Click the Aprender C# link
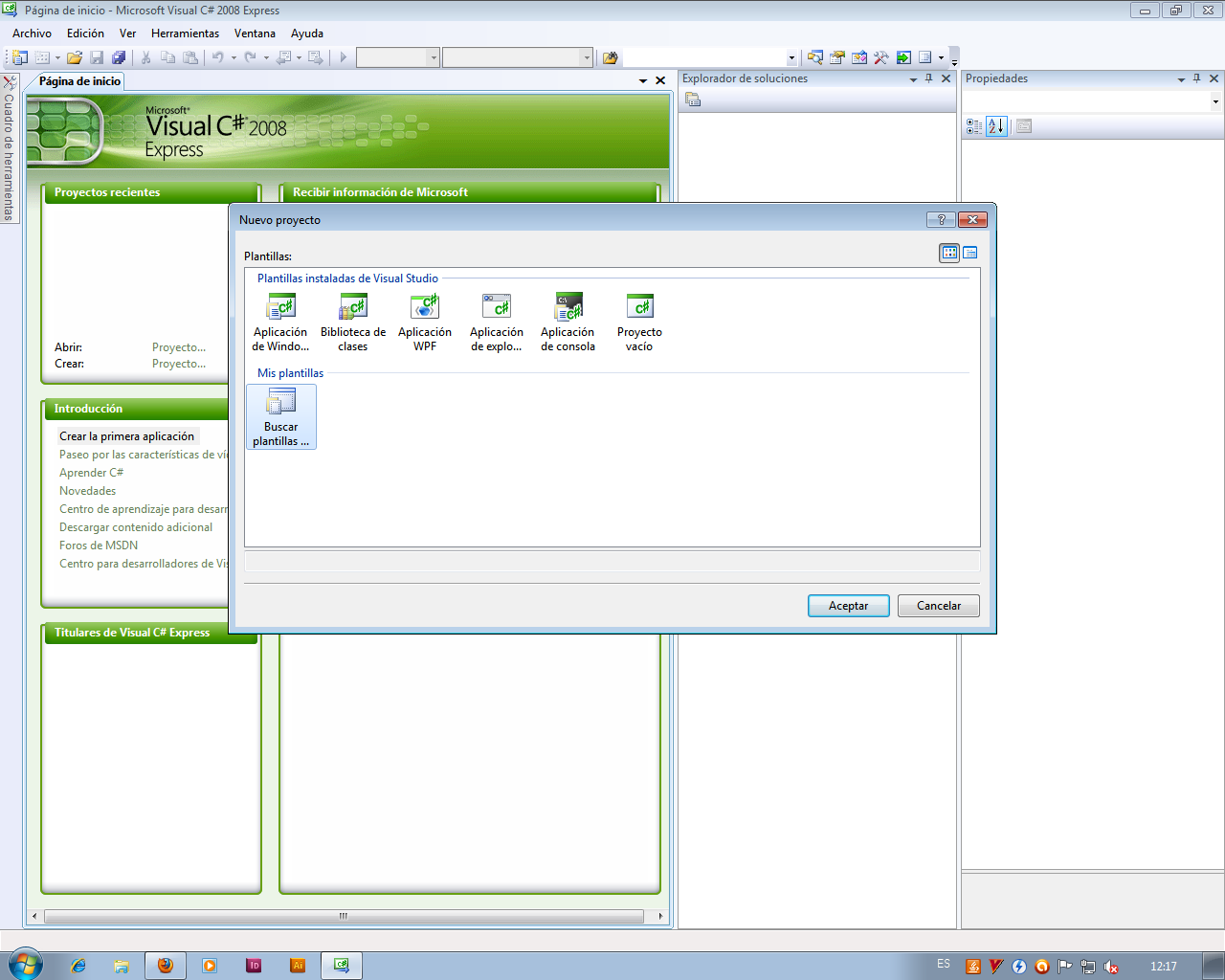 point(91,473)
